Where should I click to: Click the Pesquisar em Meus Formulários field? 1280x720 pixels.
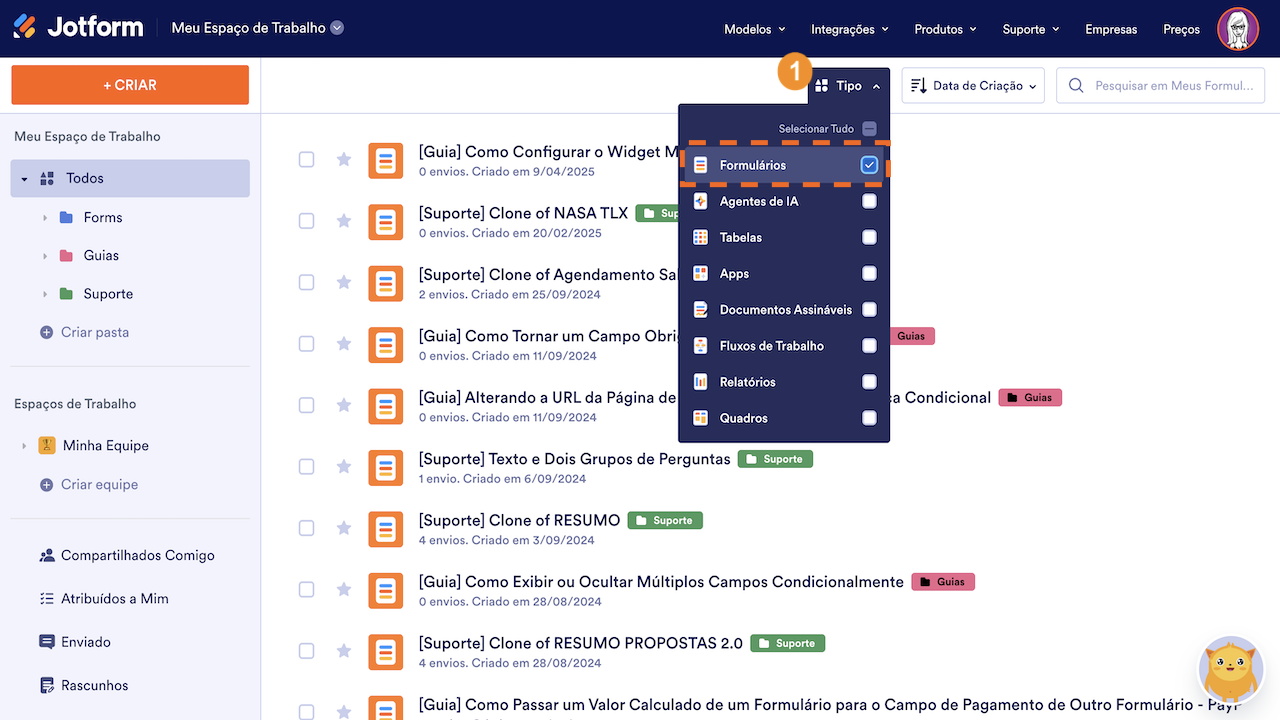(x=1161, y=86)
